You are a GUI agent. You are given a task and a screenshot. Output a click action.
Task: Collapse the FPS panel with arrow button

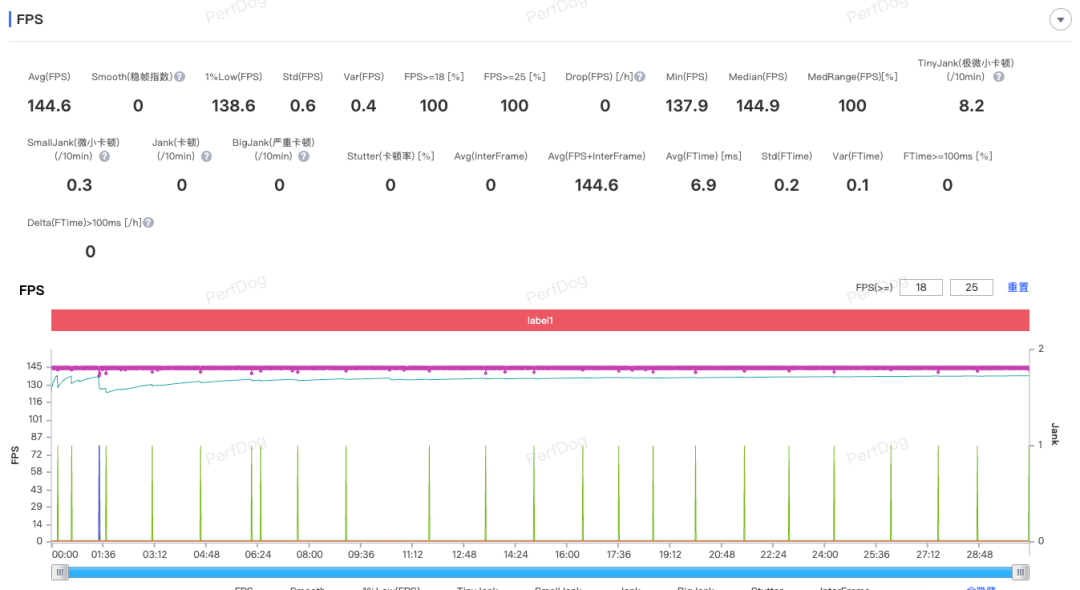click(x=1059, y=20)
